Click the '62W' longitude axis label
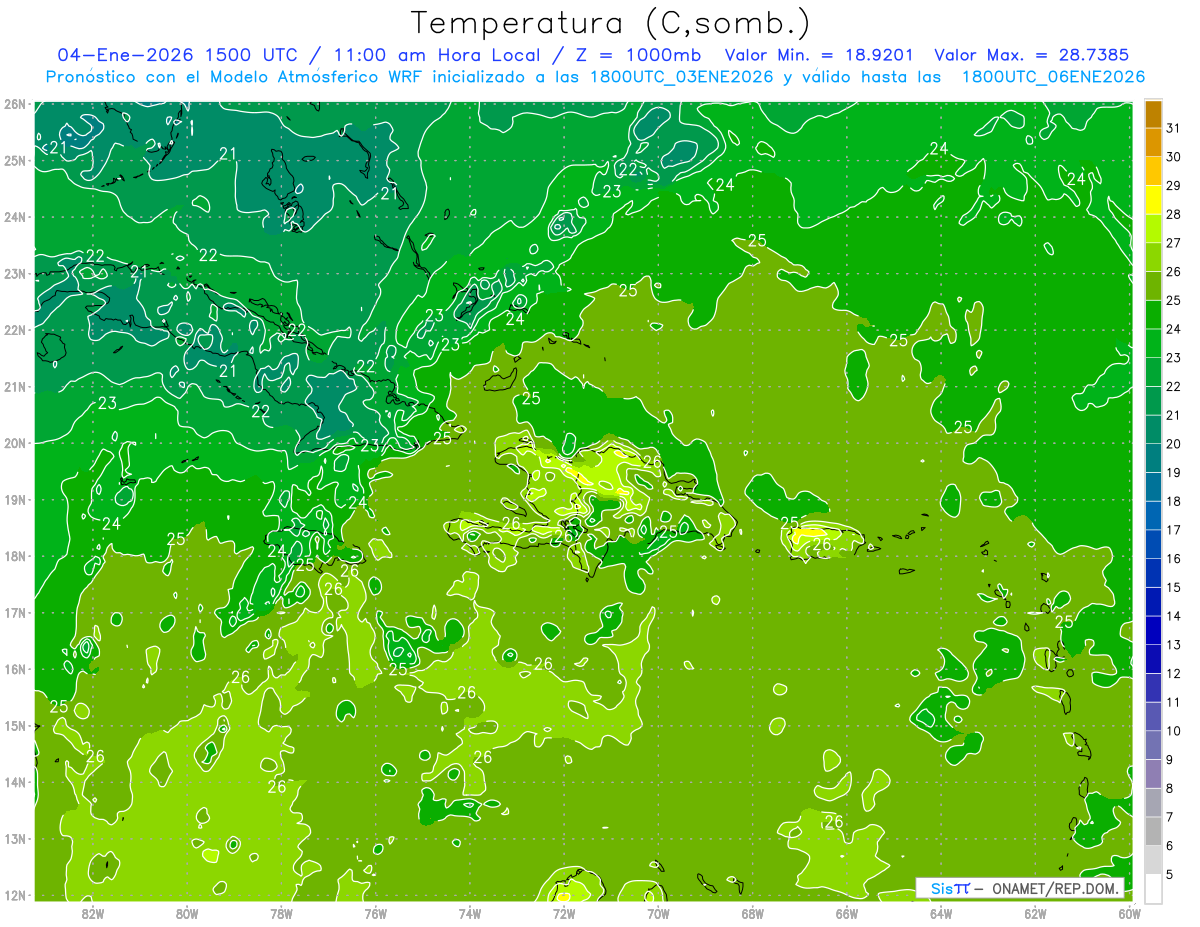Screen dimensions: 1200x927 click(1035, 913)
